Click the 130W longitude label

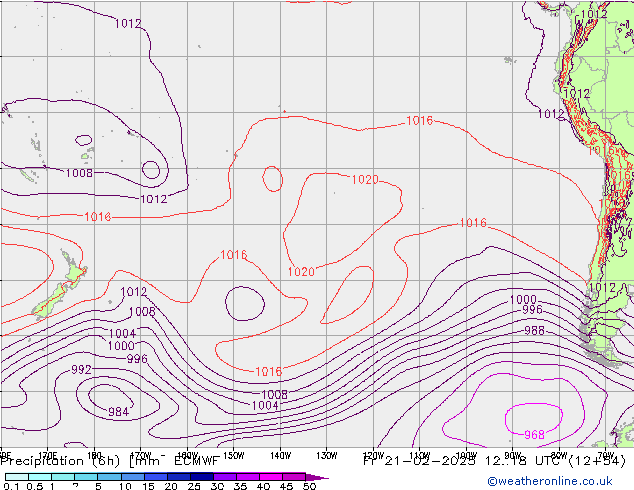coord(327,456)
